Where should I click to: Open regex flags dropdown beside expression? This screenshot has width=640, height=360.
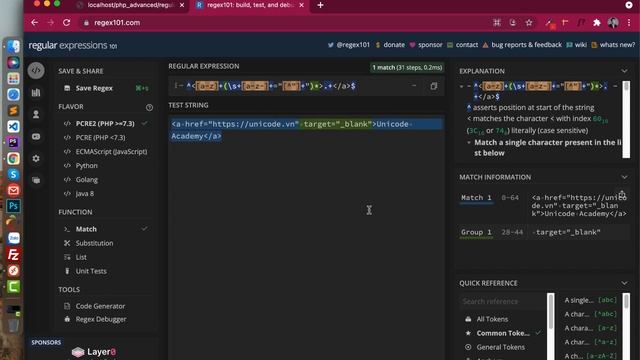pyautogui.click(x=414, y=86)
